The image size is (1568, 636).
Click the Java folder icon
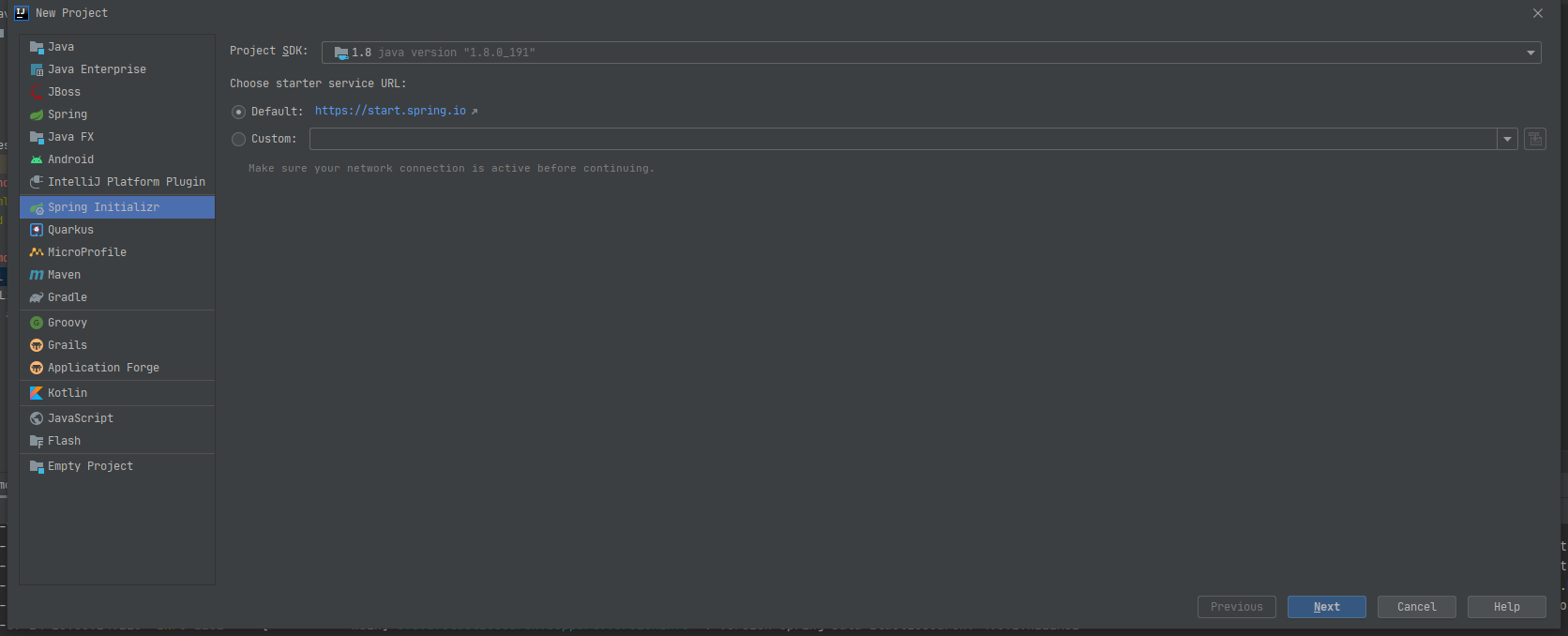click(x=37, y=47)
